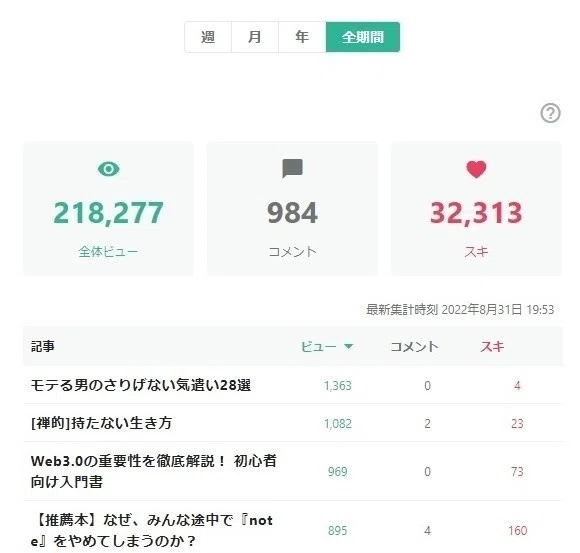Switch to the 月 period tab
Viewport: 580px width, 553px height.
pyautogui.click(x=255, y=37)
